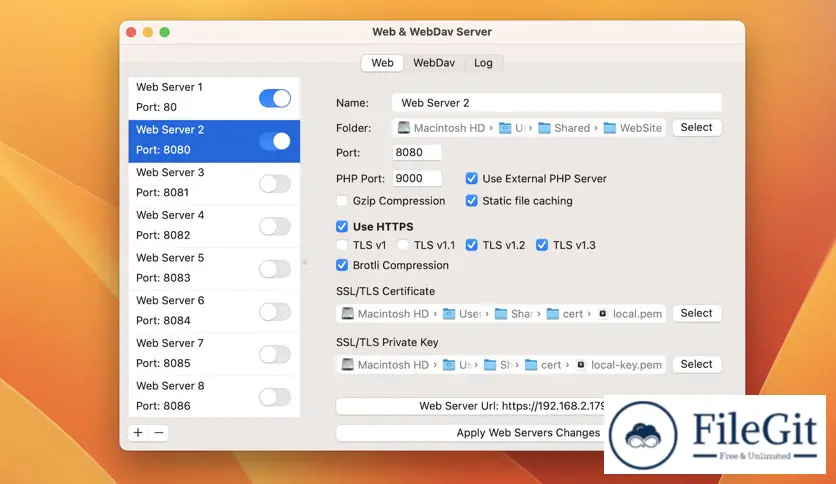Enable the Web Server 3 switch
Viewport: 836px width, 484px height.
274,183
